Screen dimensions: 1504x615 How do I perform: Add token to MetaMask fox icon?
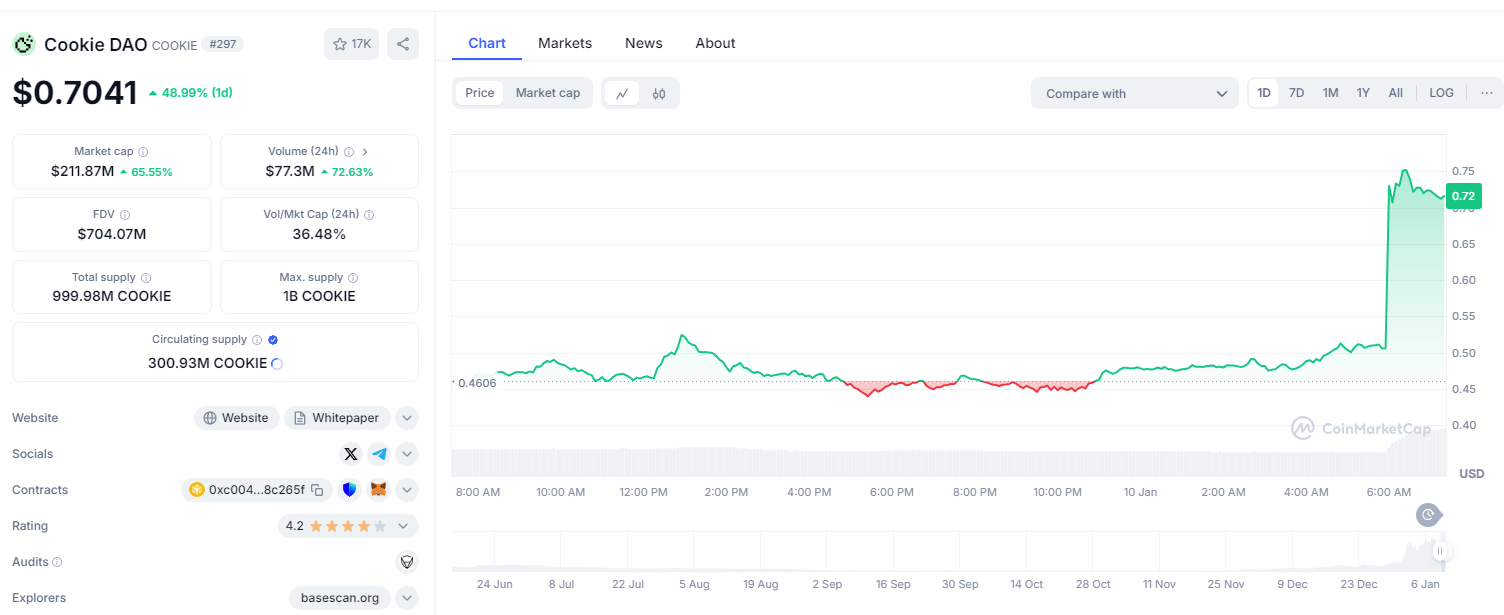pos(379,490)
